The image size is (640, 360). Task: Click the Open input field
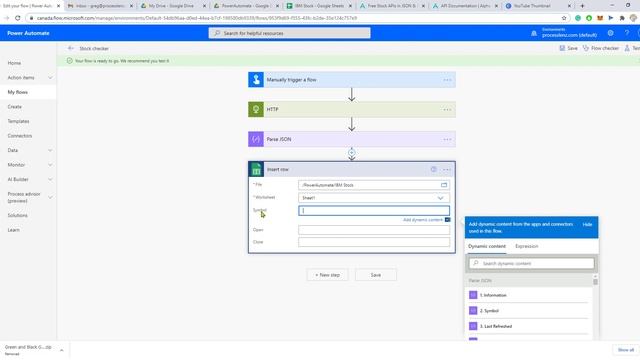374,230
